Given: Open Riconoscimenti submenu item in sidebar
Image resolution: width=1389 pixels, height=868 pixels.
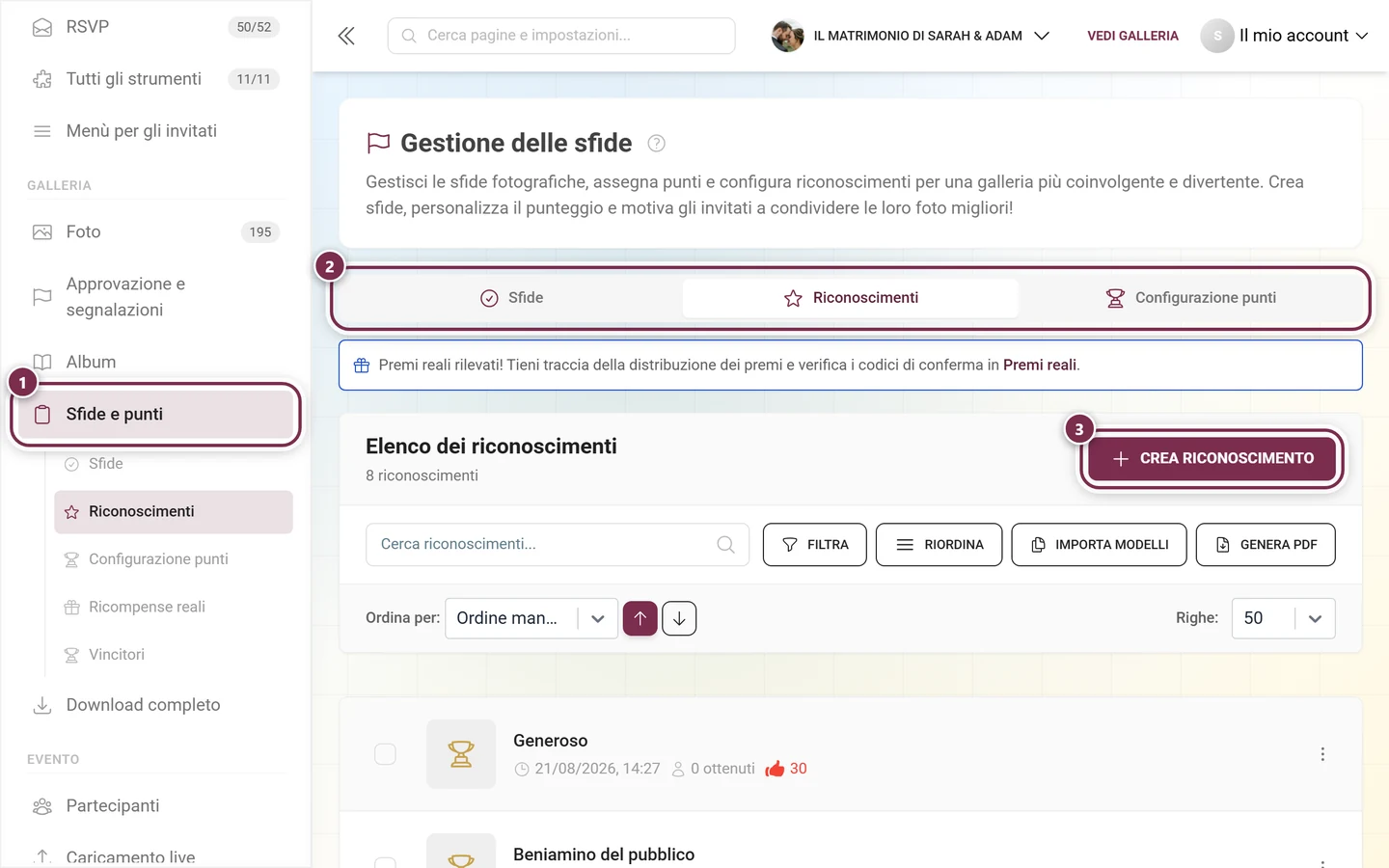Looking at the screenshot, I should click(x=174, y=512).
